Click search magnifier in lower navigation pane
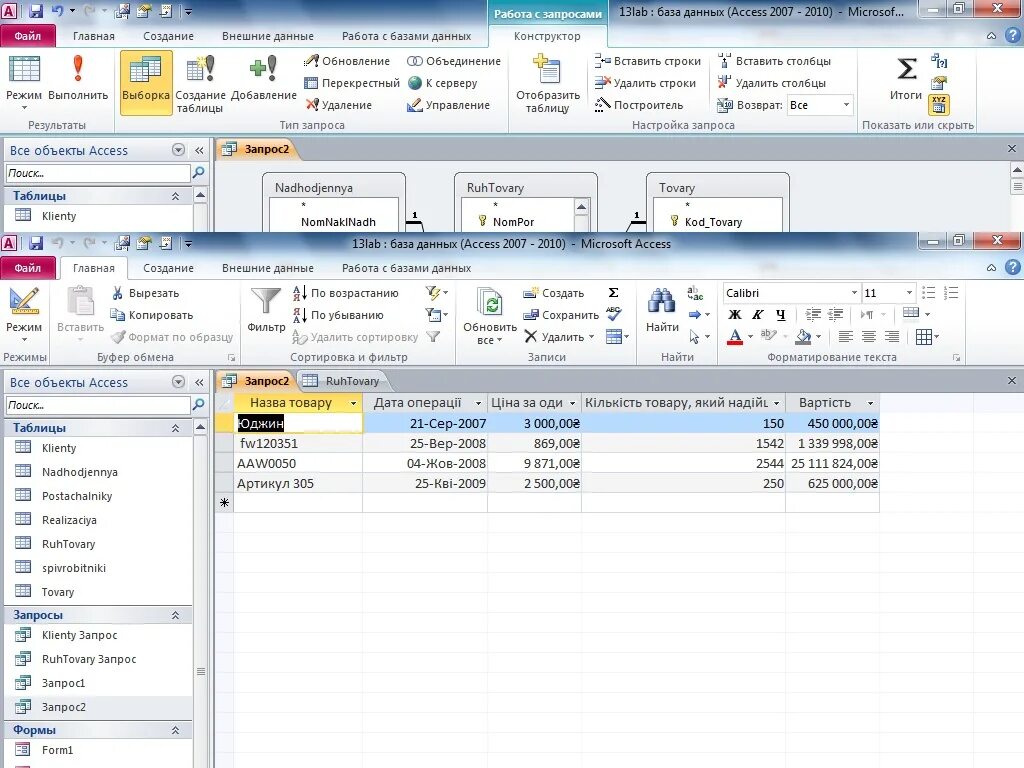 (x=199, y=405)
